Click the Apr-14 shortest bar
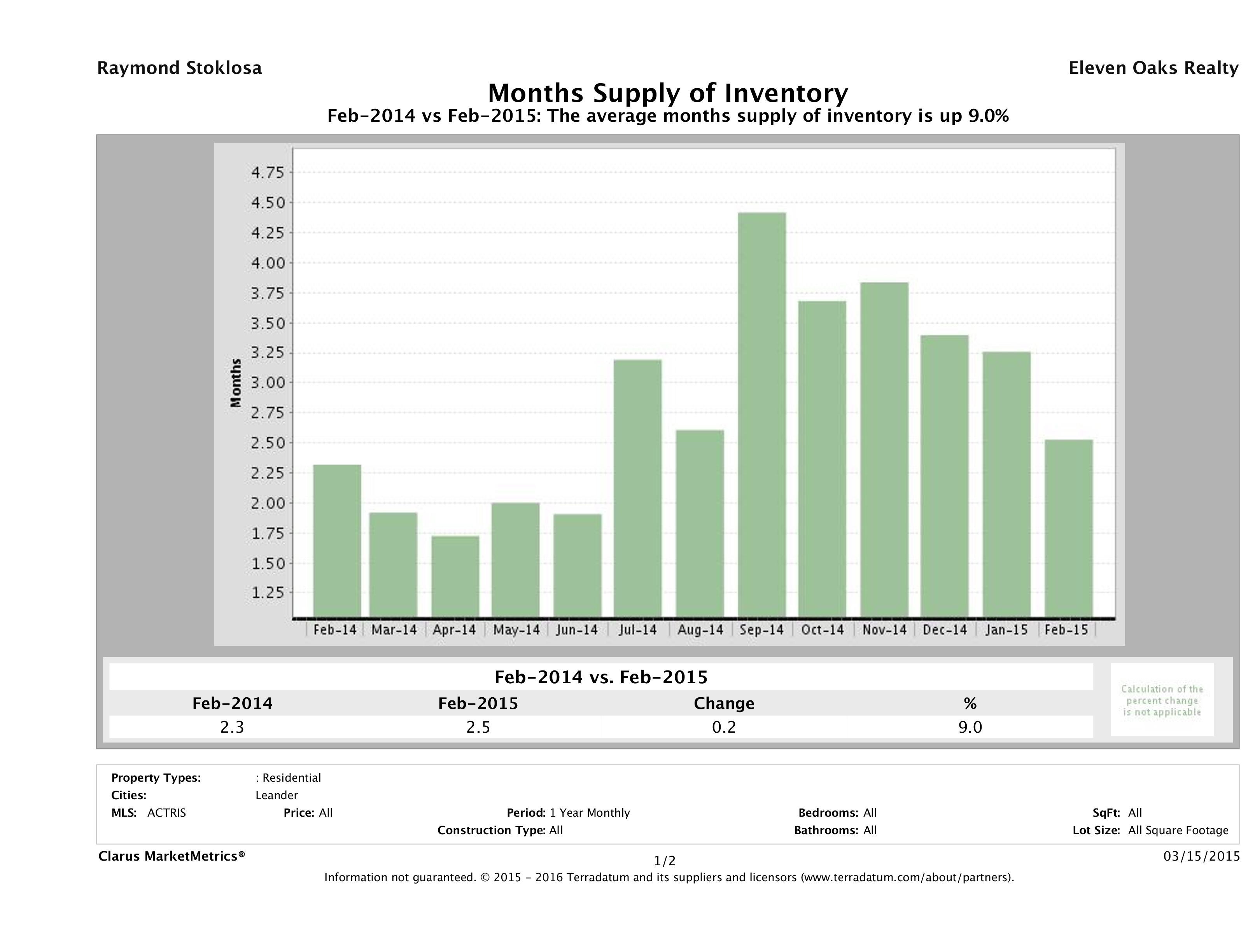This screenshot has width=1255, height=952. point(455,576)
